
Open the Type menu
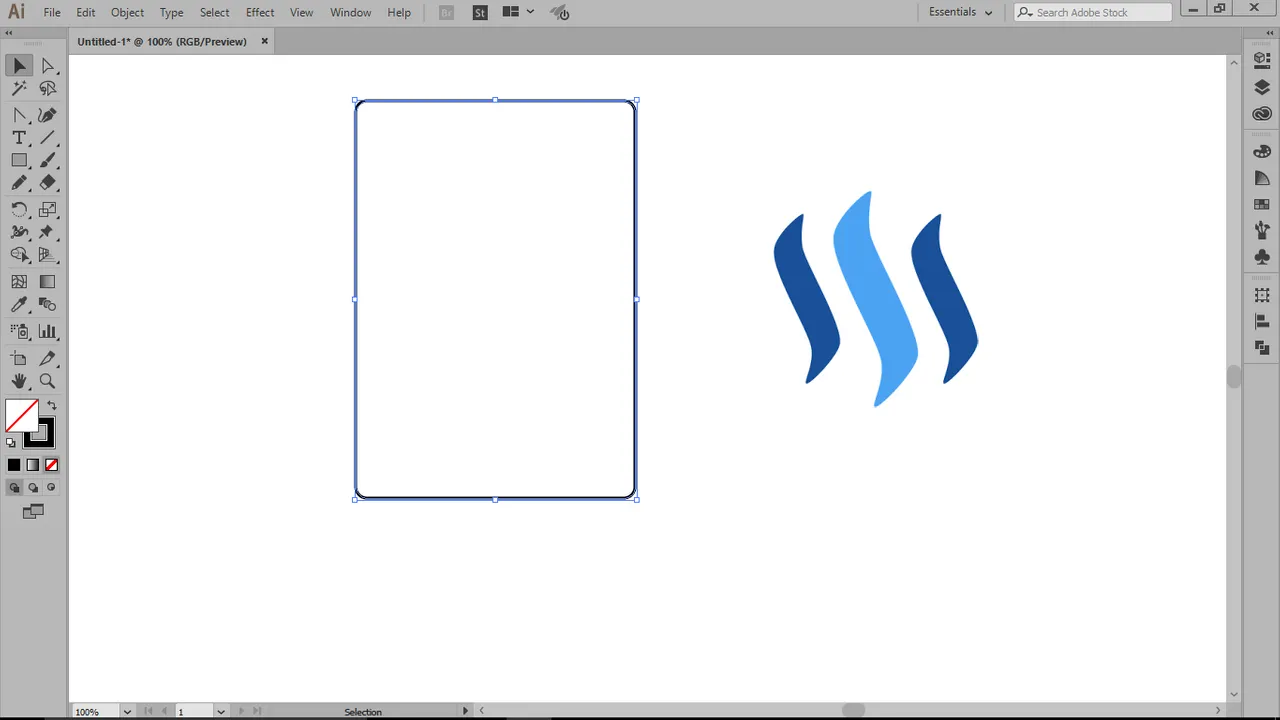click(171, 12)
